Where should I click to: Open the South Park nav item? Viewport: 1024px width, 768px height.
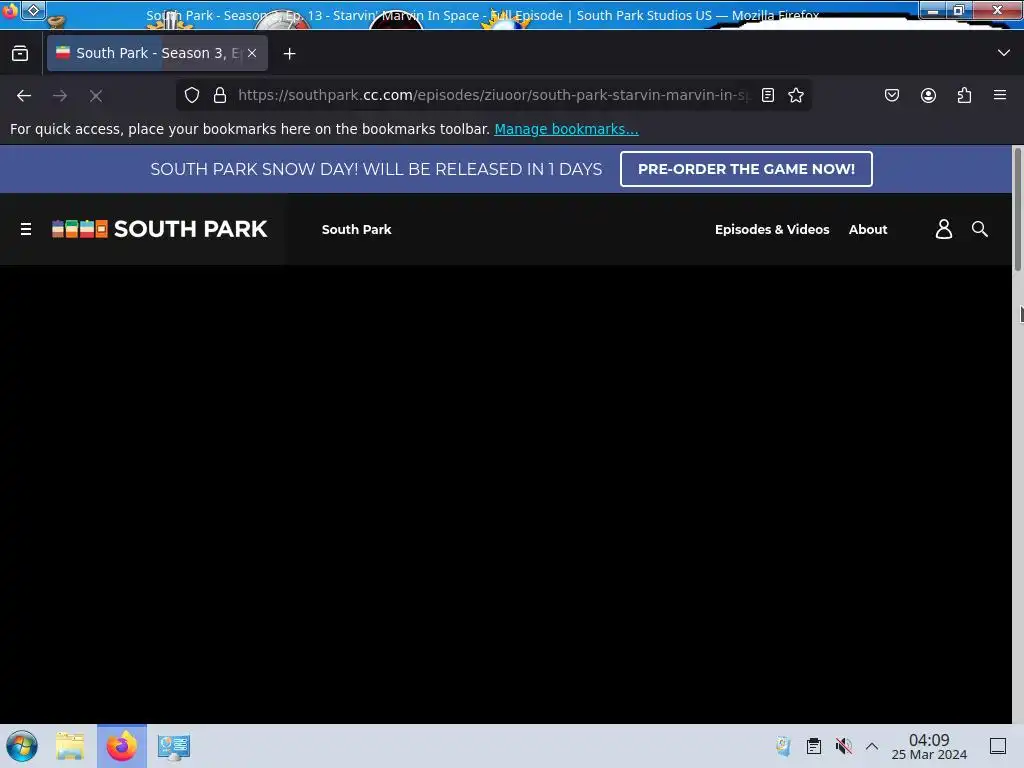[x=357, y=229]
